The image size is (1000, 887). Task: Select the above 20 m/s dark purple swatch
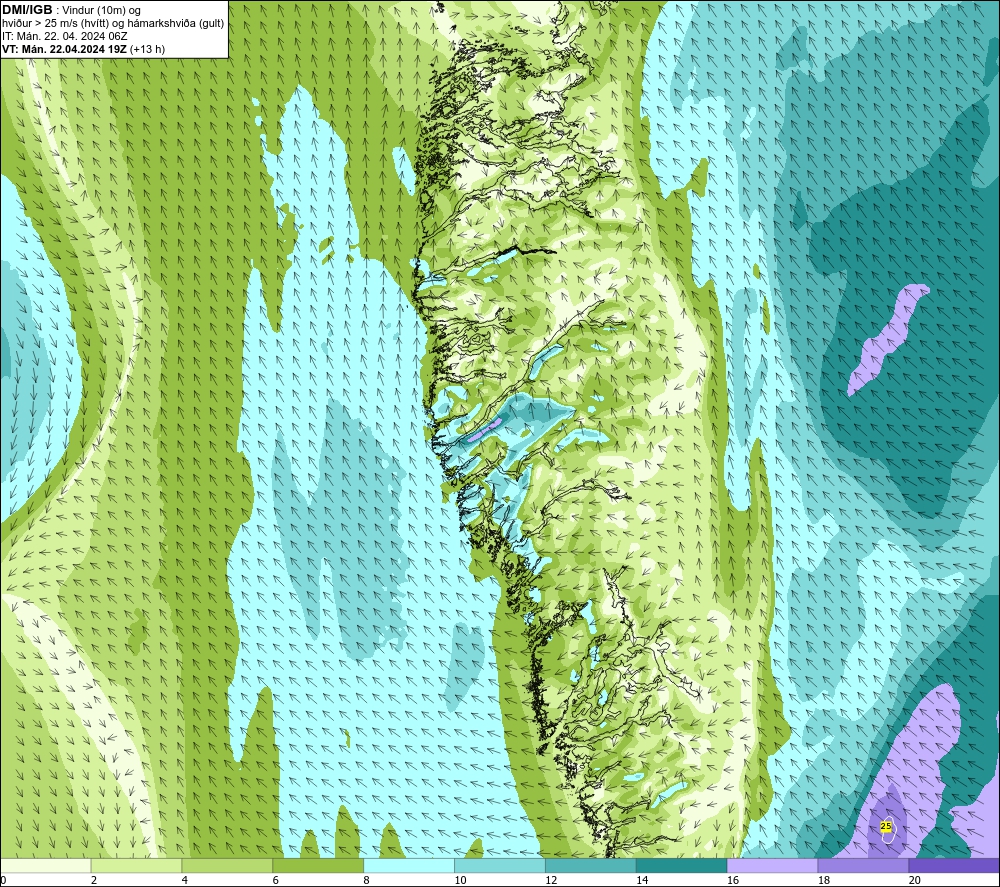[954, 865]
